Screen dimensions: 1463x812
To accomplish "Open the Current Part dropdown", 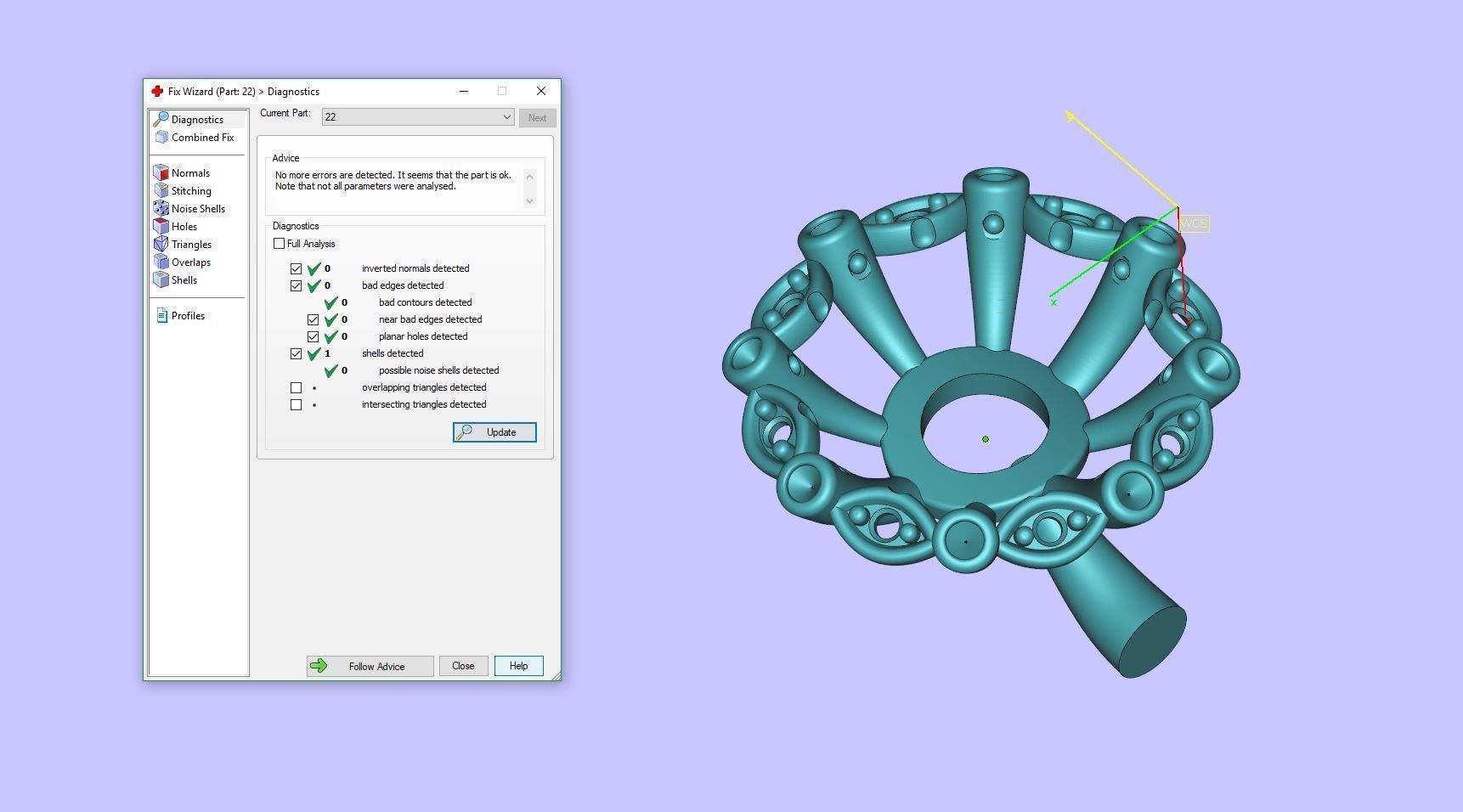I will [418, 117].
